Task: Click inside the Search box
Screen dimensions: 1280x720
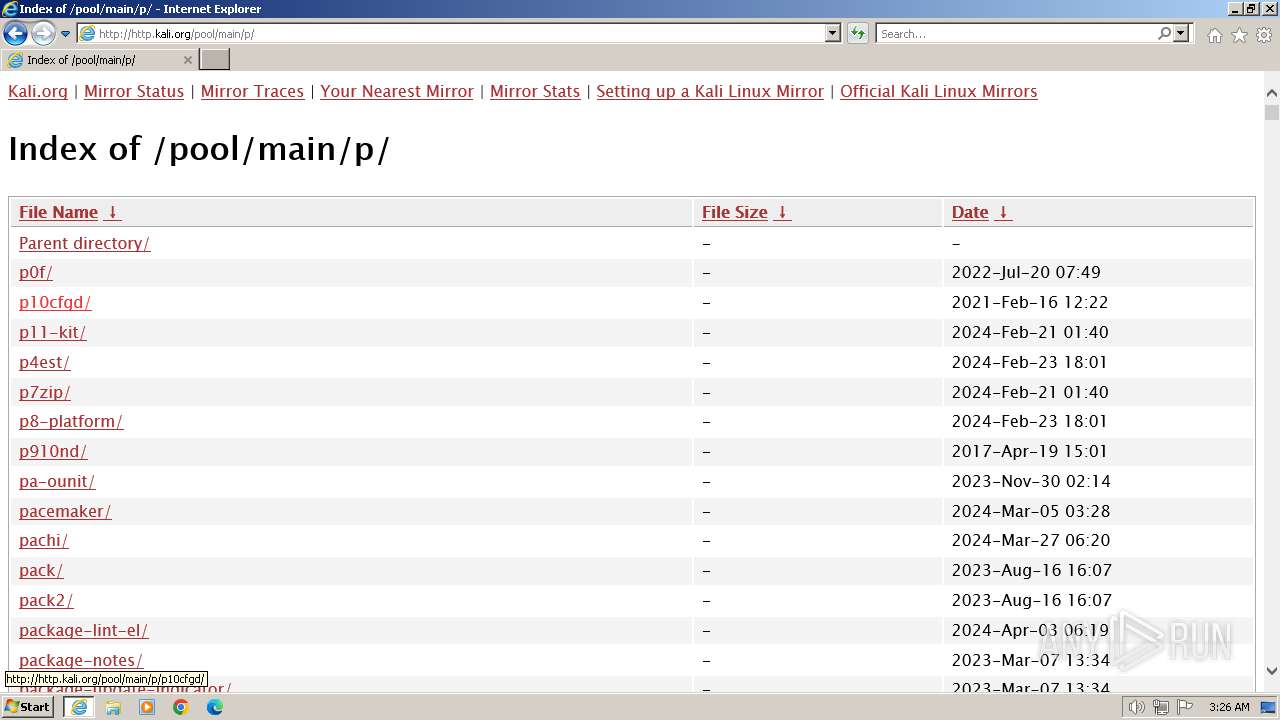Action: coord(1015,34)
